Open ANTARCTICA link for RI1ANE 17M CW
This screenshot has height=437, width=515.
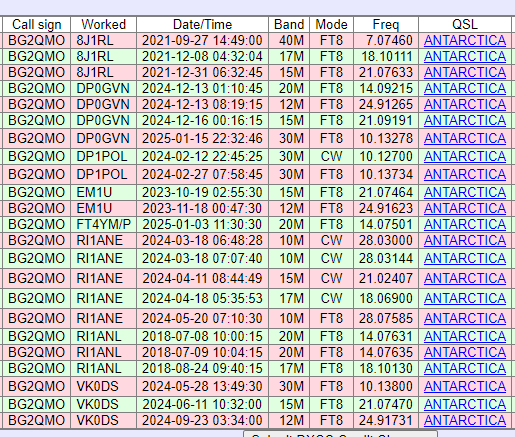pyautogui.click(x=465, y=299)
